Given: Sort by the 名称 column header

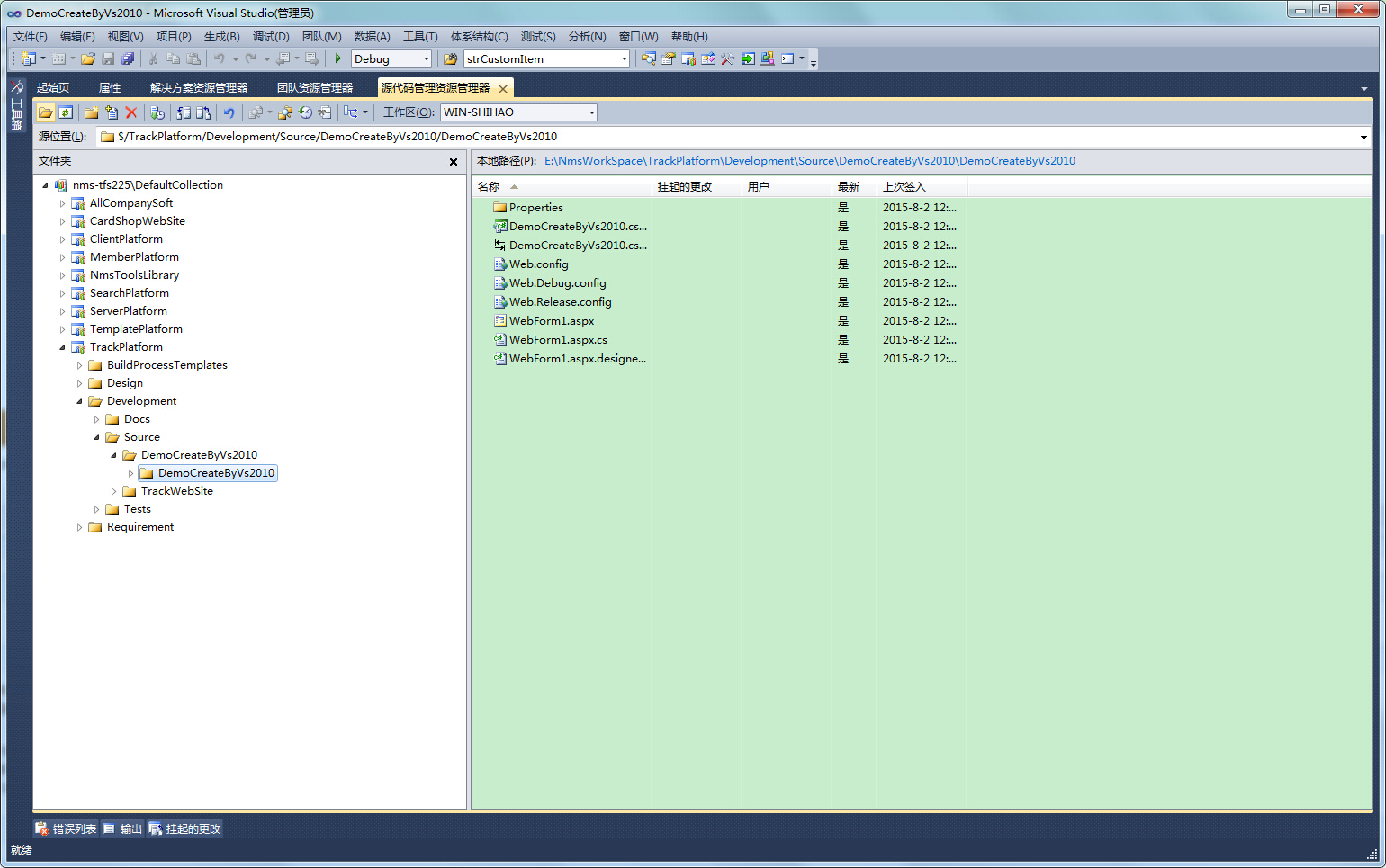Looking at the screenshot, I should tap(562, 186).
